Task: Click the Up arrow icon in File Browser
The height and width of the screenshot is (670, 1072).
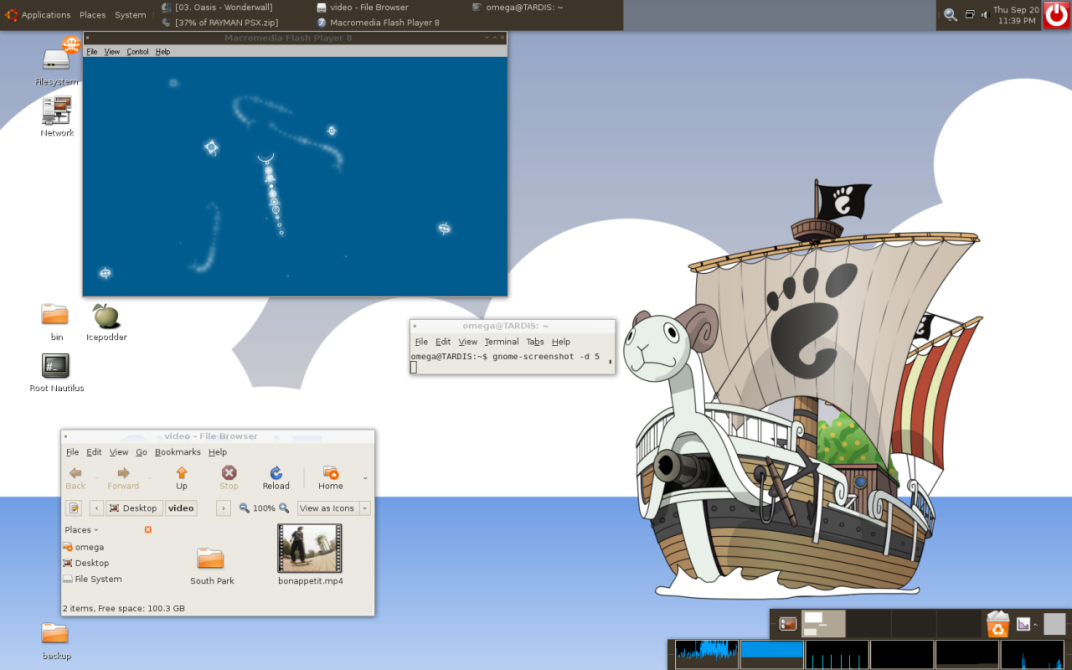Action: pyautogui.click(x=181, y=472)
